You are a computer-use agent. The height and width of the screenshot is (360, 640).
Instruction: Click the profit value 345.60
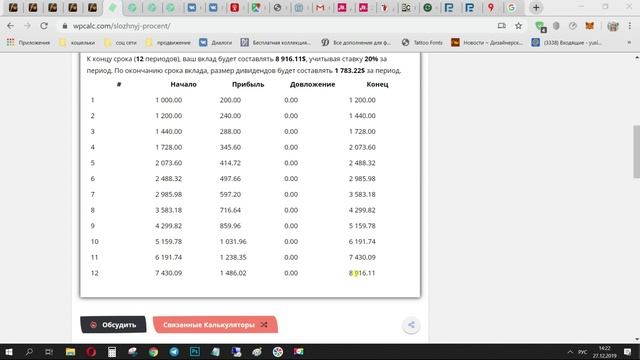tap(230, 147)
